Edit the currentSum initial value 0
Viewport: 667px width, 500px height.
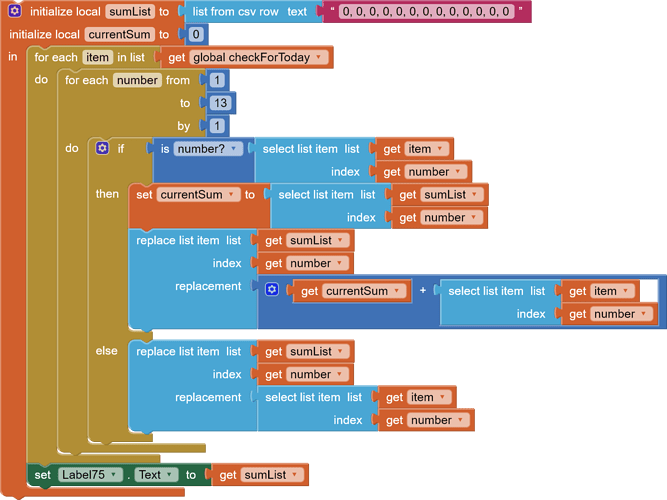click(x=196, y=34)
